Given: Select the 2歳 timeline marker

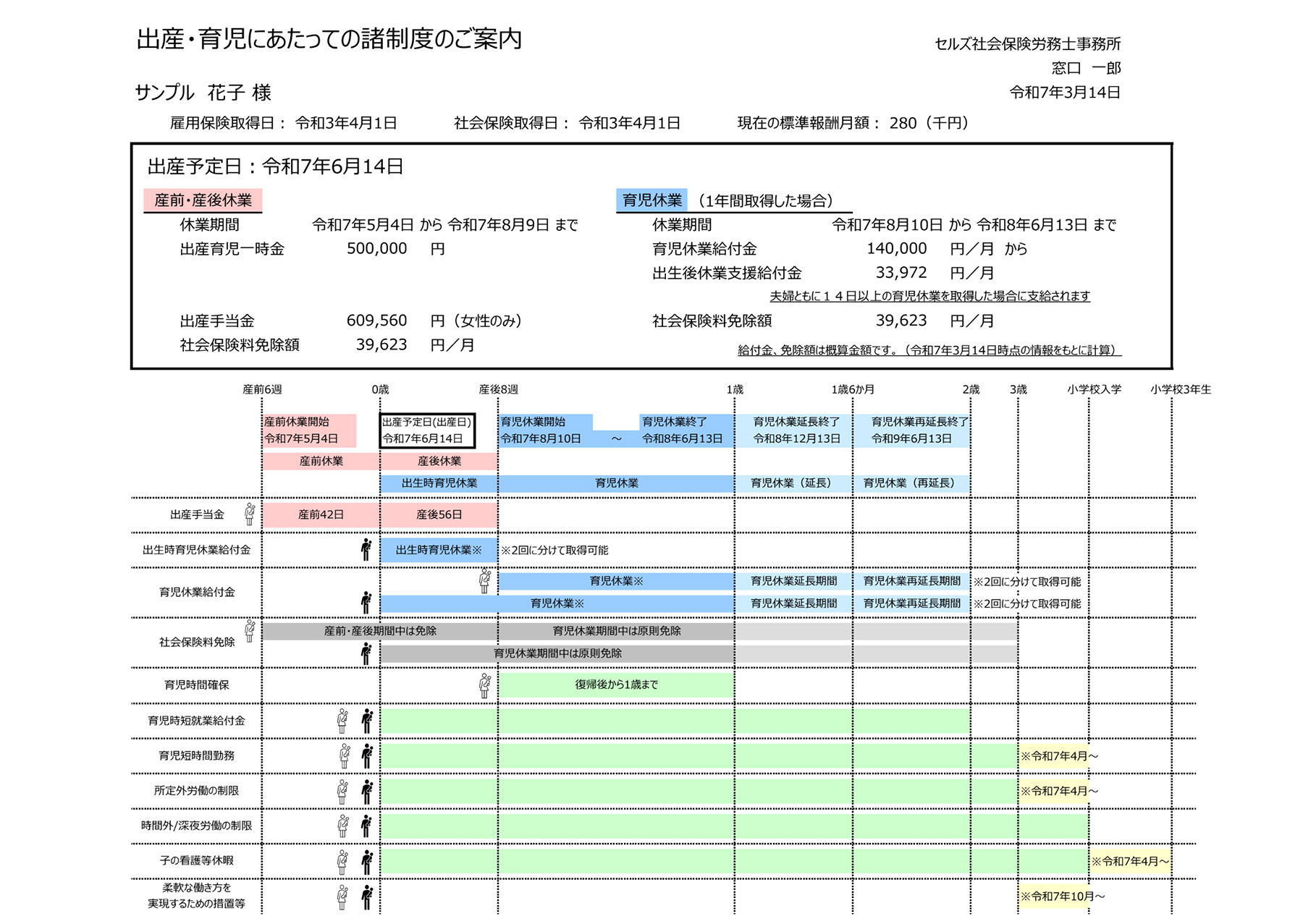Looking at the screenshot, I should click(971, 389).
